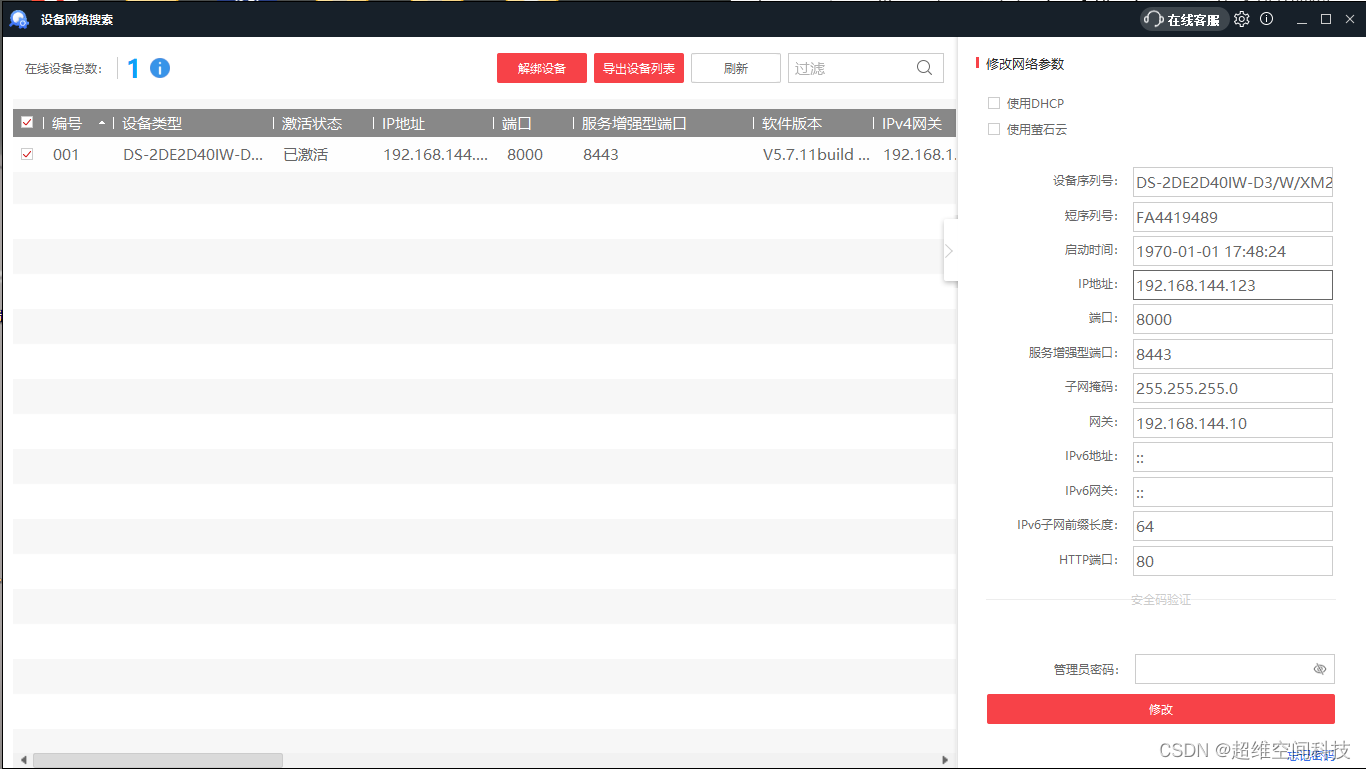
Task: Click the 导出设备列表 button
Action: coord(639,68)
